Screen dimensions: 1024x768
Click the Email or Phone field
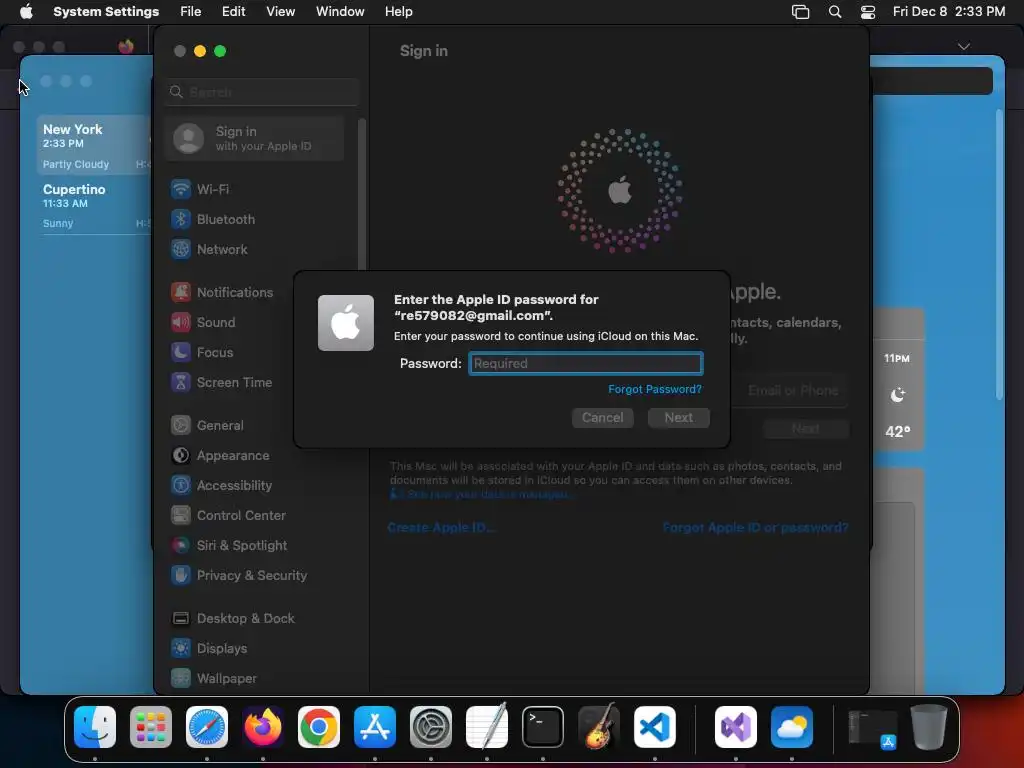coord(790,391)
